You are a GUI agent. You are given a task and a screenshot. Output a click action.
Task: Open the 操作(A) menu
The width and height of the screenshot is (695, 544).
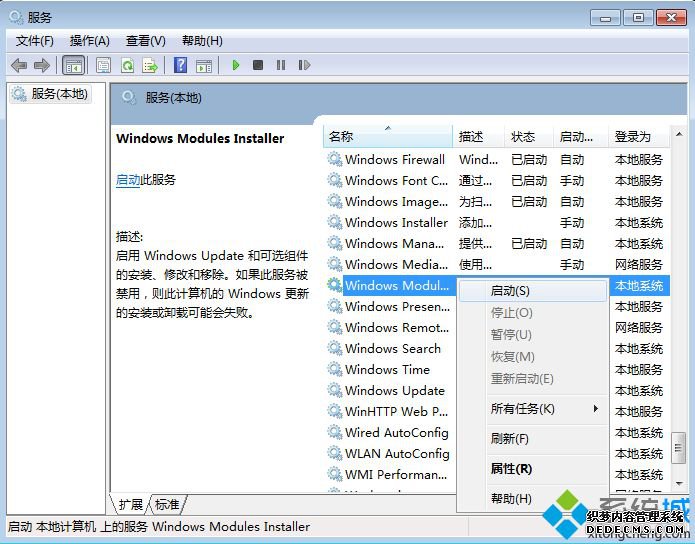90,41
